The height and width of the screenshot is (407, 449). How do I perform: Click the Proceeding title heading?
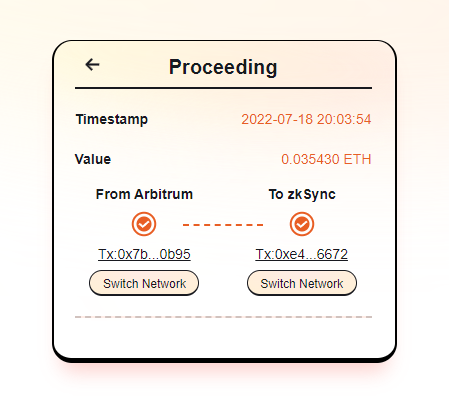click(x=223, y=67)
